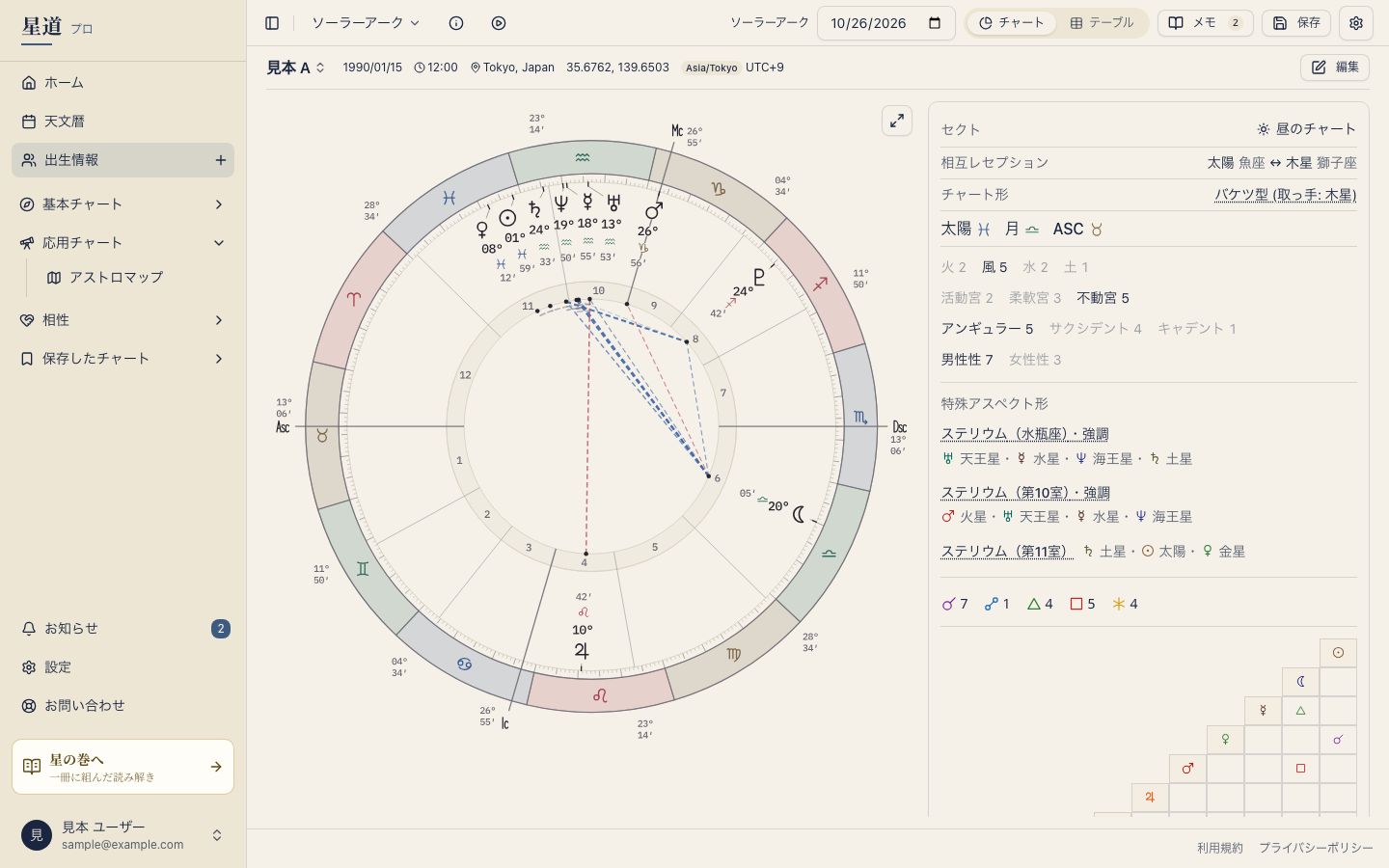The width and height of the screenshot is (1389, 868).
Task: Open the ソーラーアーク chart type dropdown
Action: (x=366, y=23)
